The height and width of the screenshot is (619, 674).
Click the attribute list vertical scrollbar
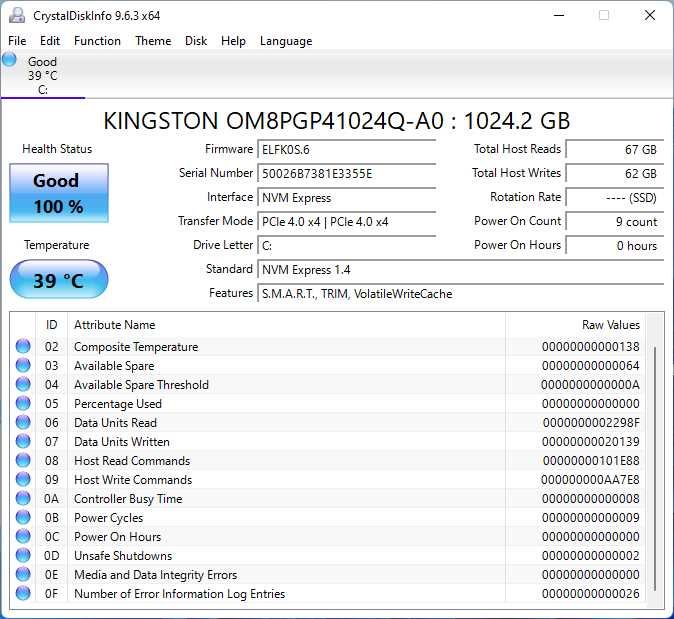pos(655,469)
